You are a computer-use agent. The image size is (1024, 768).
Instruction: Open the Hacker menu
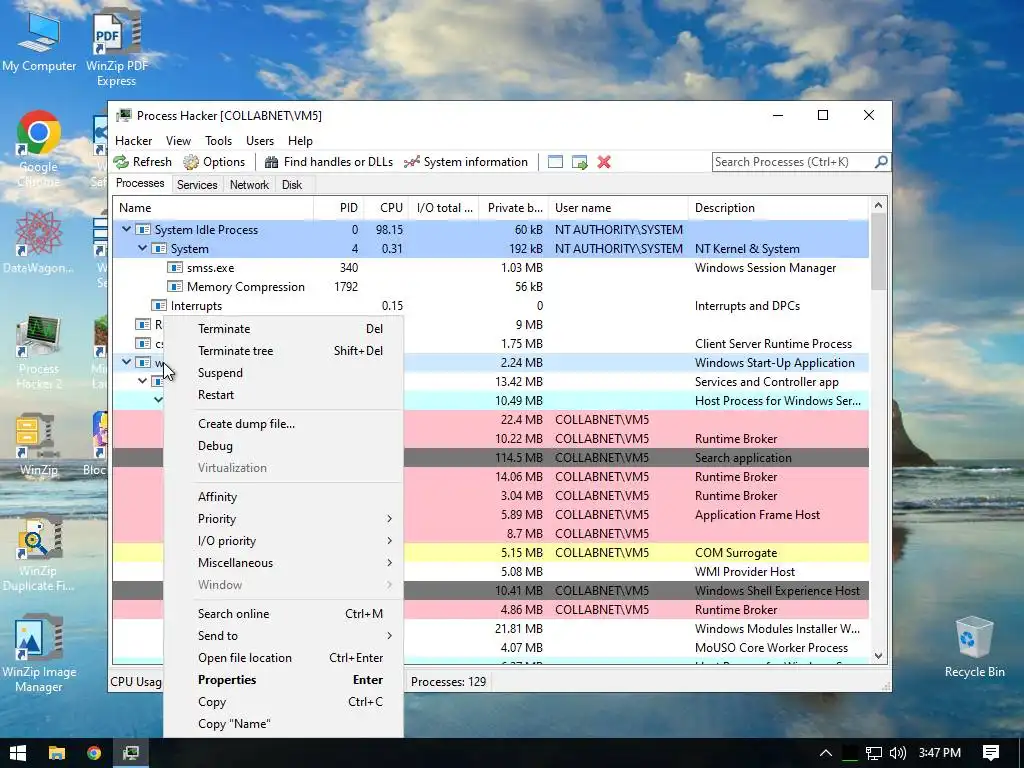point(133,140)
